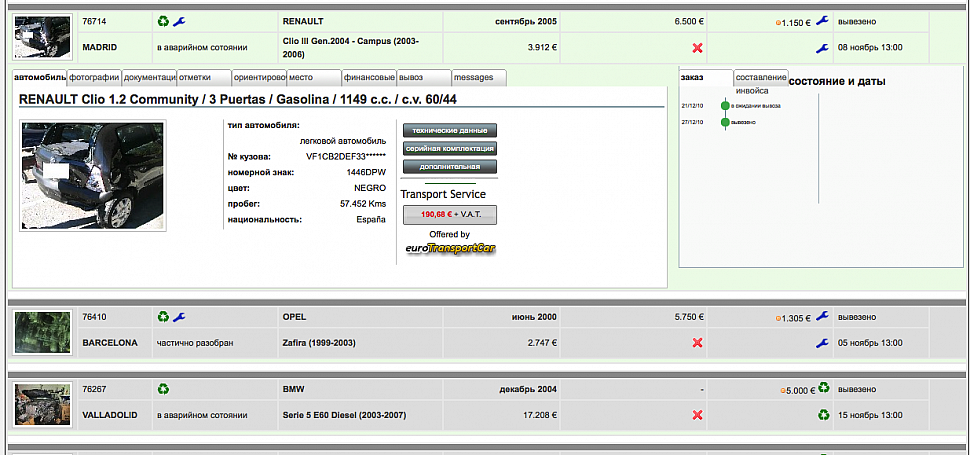Viewport: 970px width, 455px height.
Task: Click the recycle icon in the 76267 row
Action: [x=163, y=389]
